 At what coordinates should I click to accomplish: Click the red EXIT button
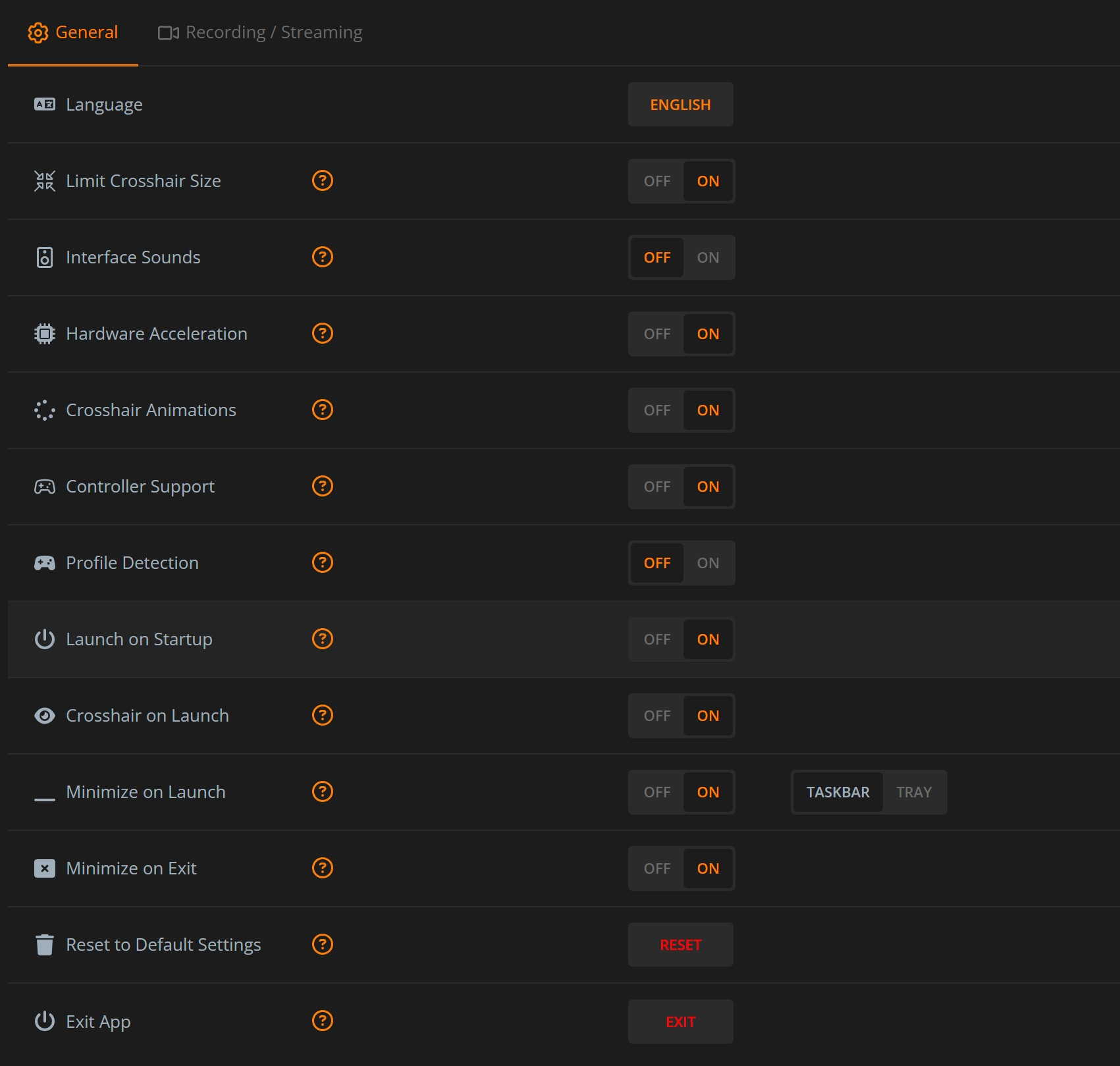(680, 1021)
